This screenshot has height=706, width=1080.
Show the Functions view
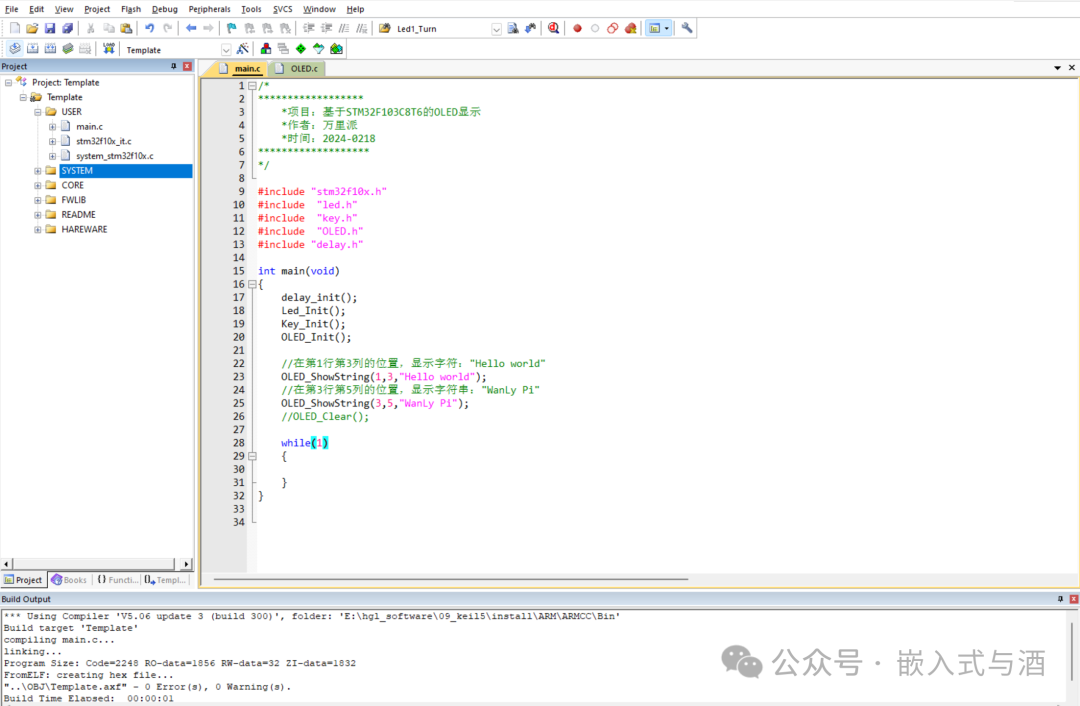[117, 580]
